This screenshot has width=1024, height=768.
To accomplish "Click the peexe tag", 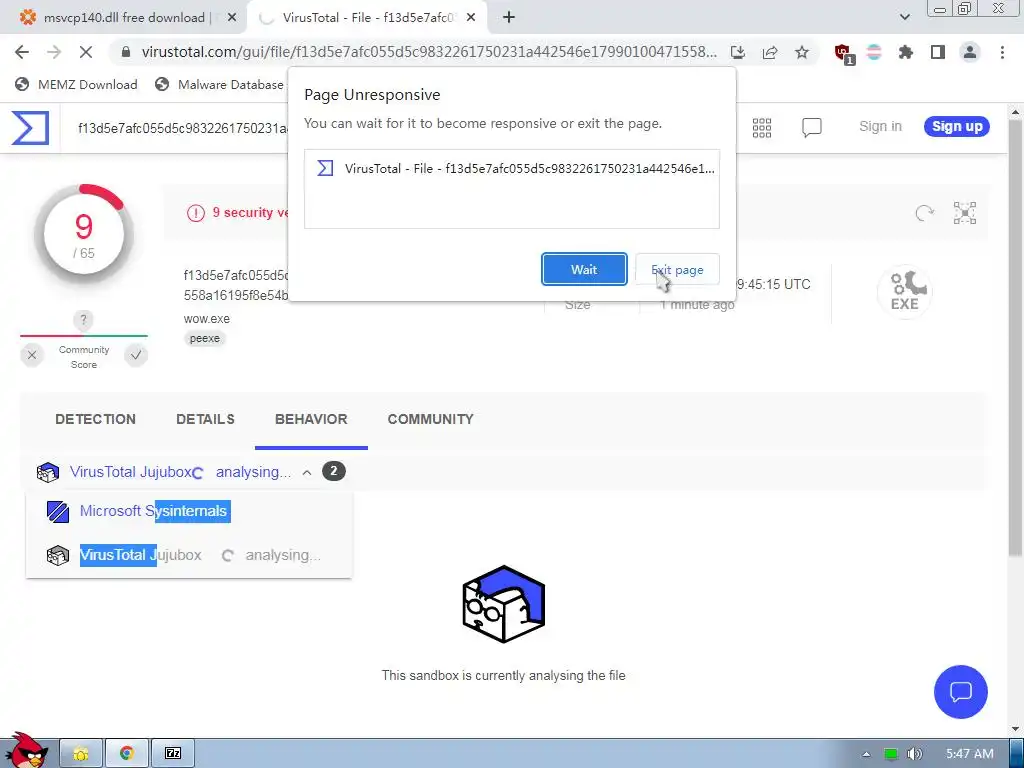I will coord(204,338).
